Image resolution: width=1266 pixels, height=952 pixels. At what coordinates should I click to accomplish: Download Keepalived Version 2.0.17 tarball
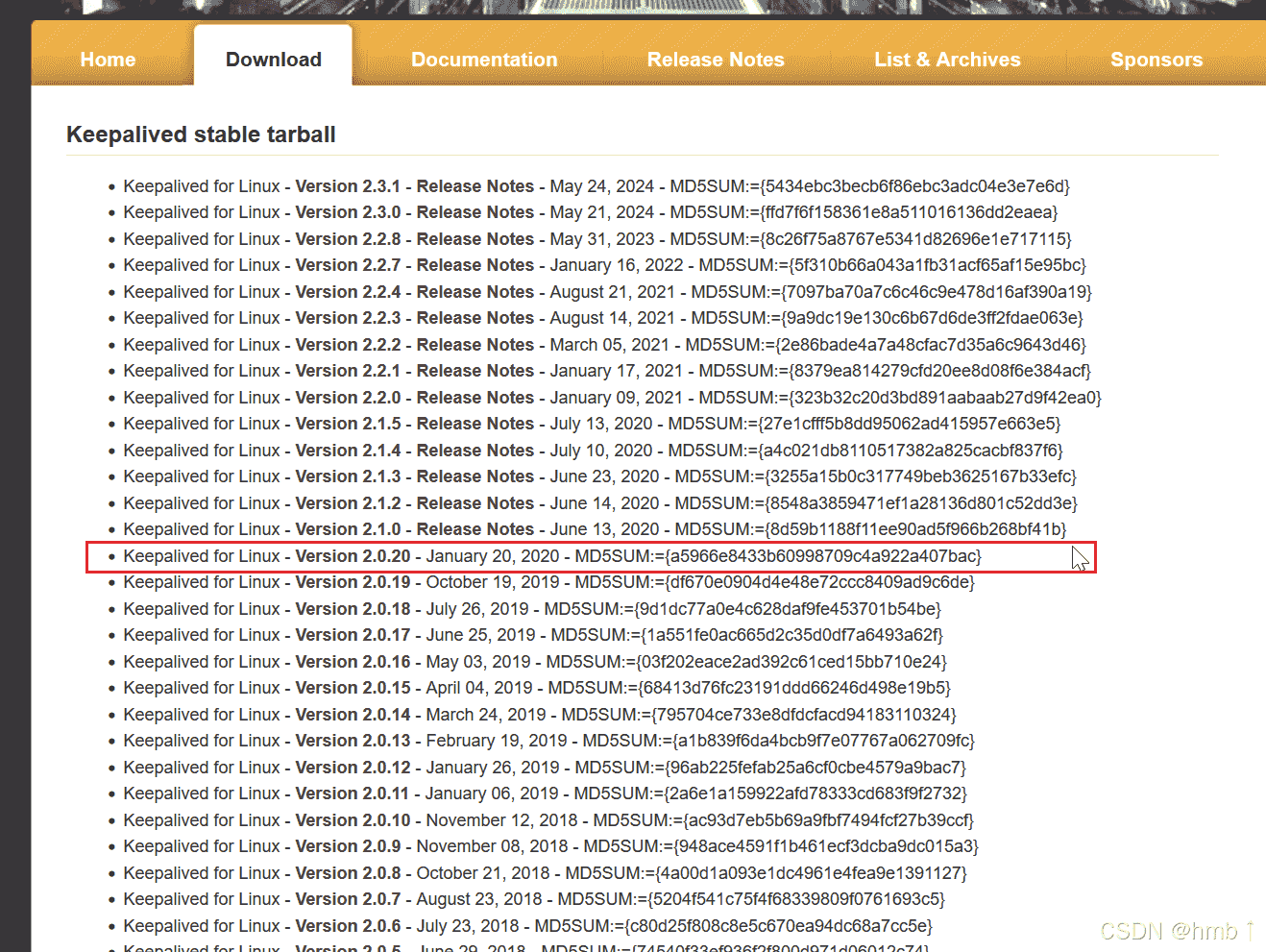pos(353,635)
